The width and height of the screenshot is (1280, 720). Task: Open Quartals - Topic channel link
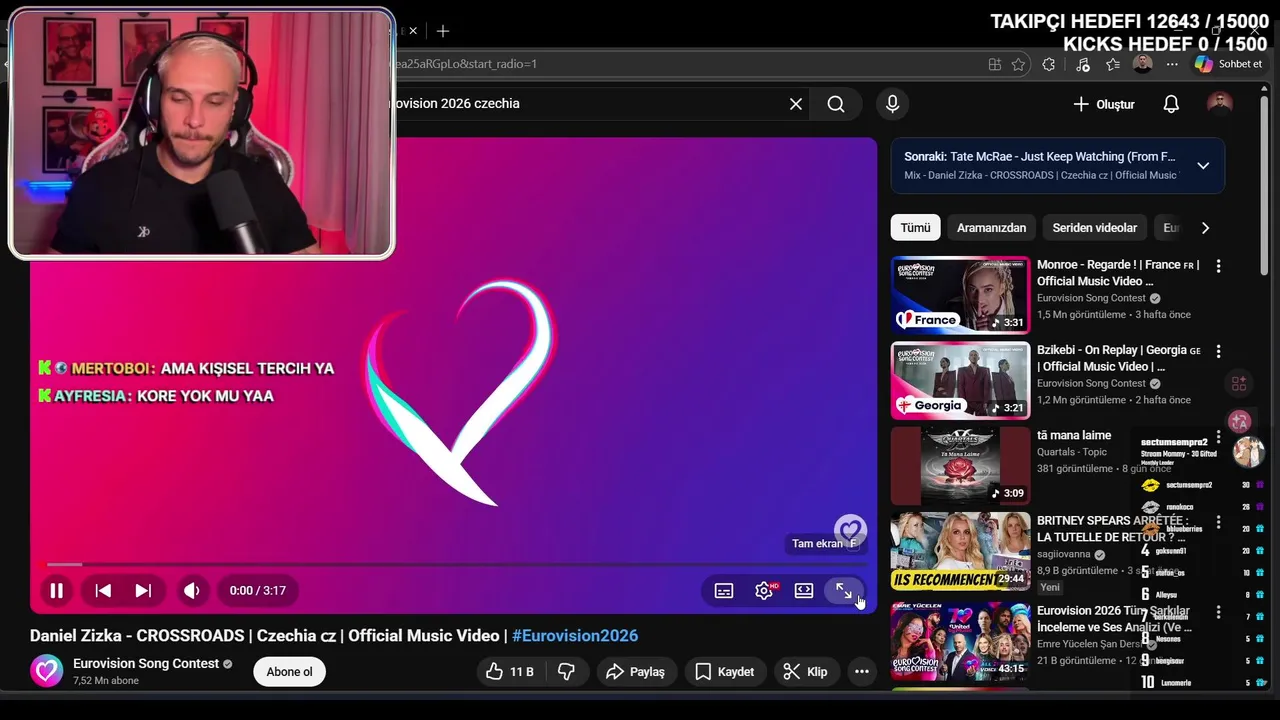pos(1073,452)
